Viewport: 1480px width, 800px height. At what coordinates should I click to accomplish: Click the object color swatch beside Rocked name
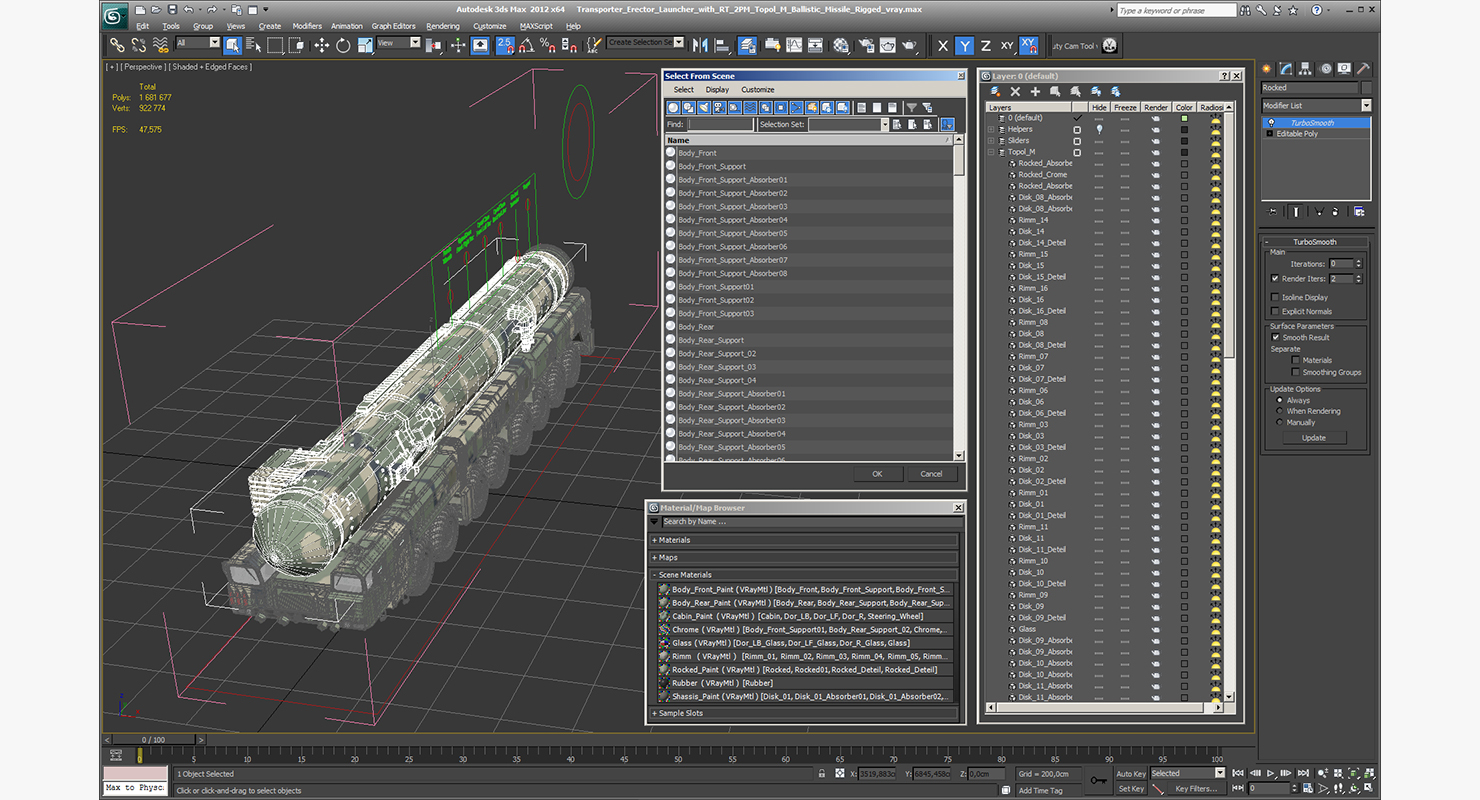click(x=1366, y=88)
